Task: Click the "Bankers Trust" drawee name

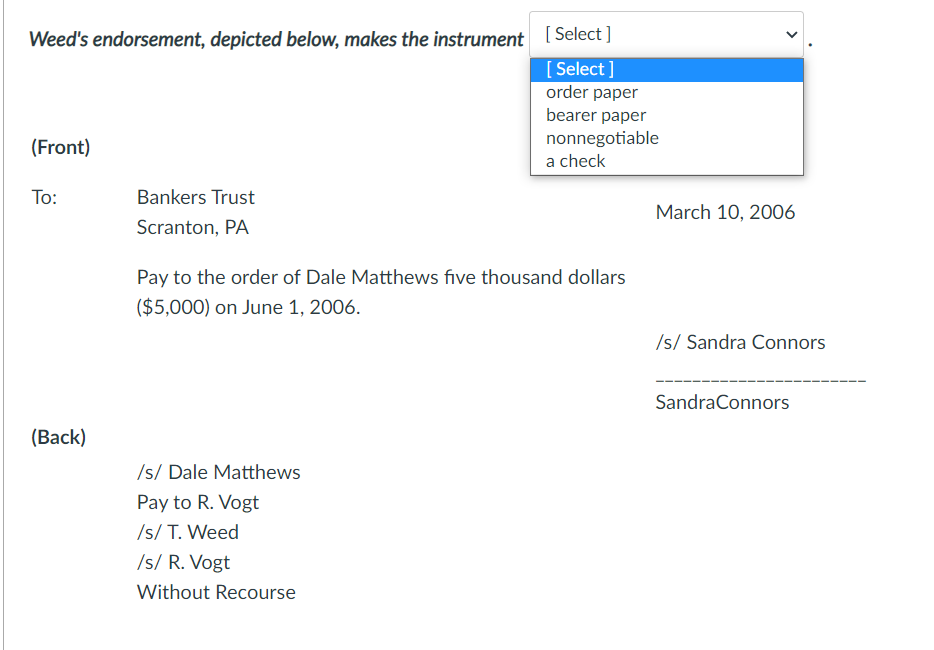Action: click(x=195, y=197)
